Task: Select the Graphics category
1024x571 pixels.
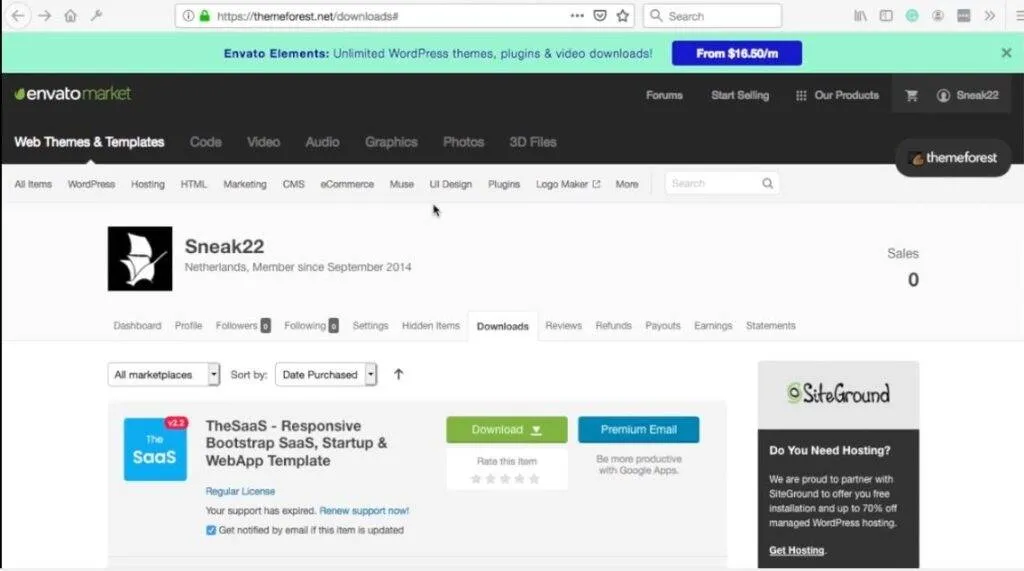Action: pyautogui.click(x=391, y=142)
